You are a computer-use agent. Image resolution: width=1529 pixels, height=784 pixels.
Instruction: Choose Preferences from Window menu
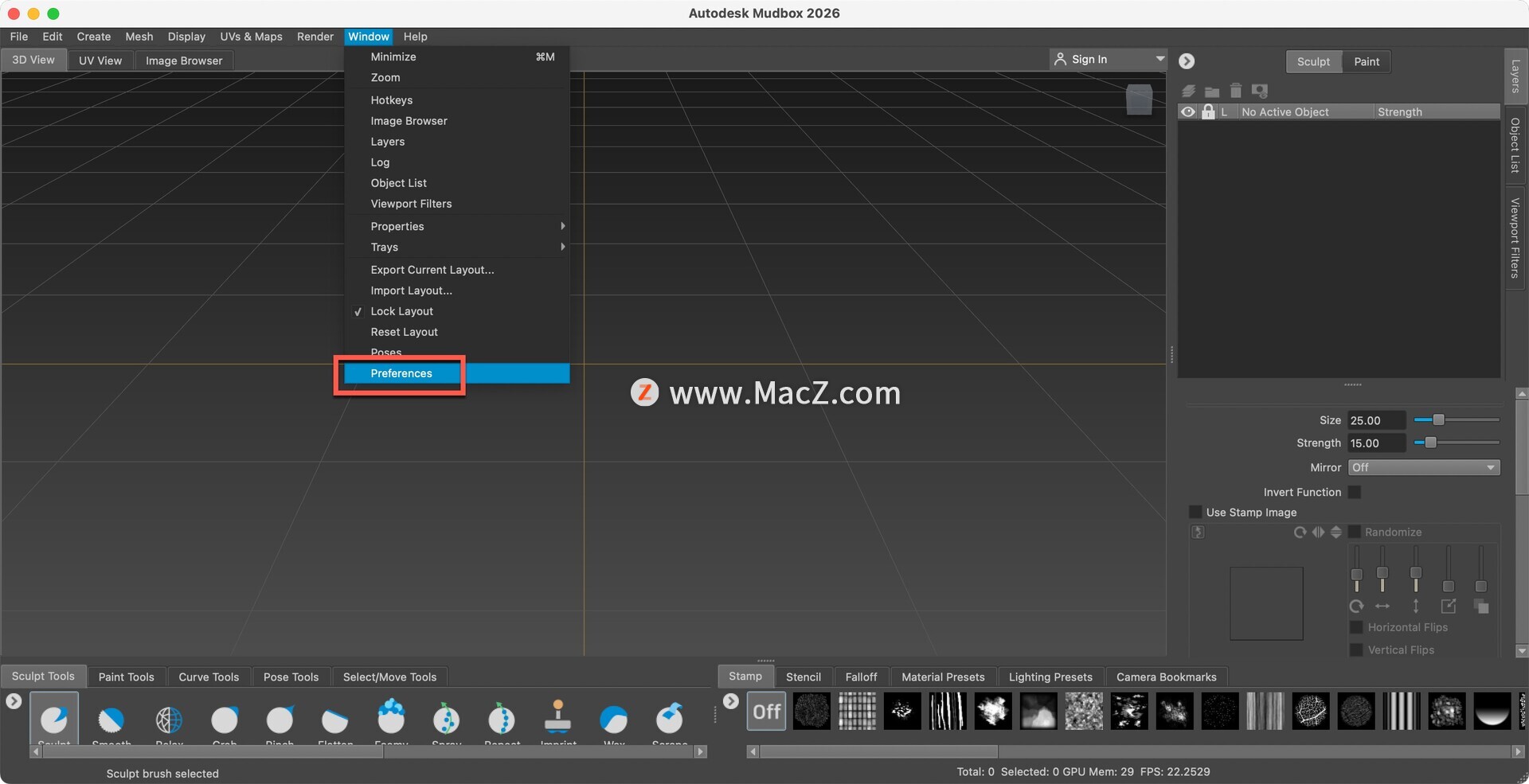[x=457, y=373]
